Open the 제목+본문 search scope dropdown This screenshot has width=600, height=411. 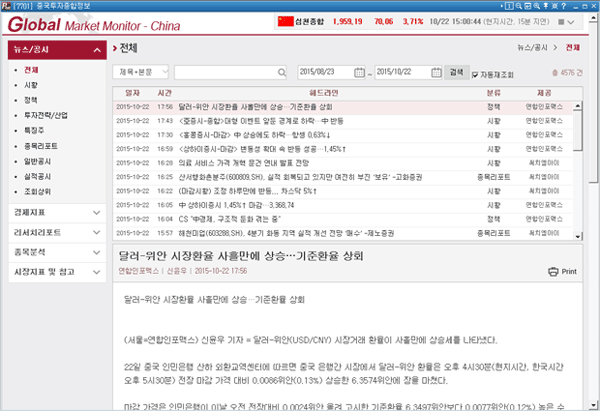click(143, 72)
